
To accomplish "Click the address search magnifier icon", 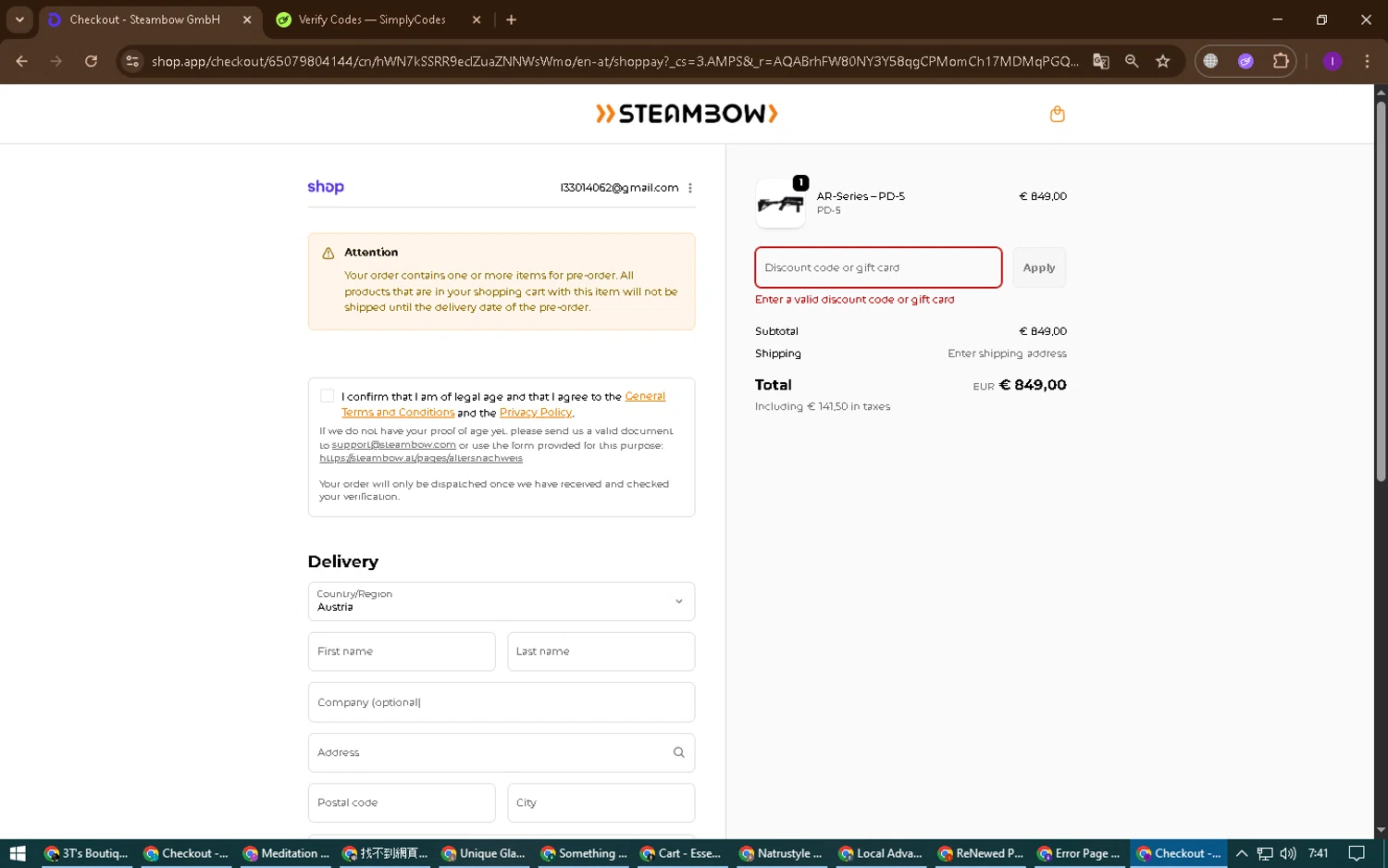I will tap(678, 752).
